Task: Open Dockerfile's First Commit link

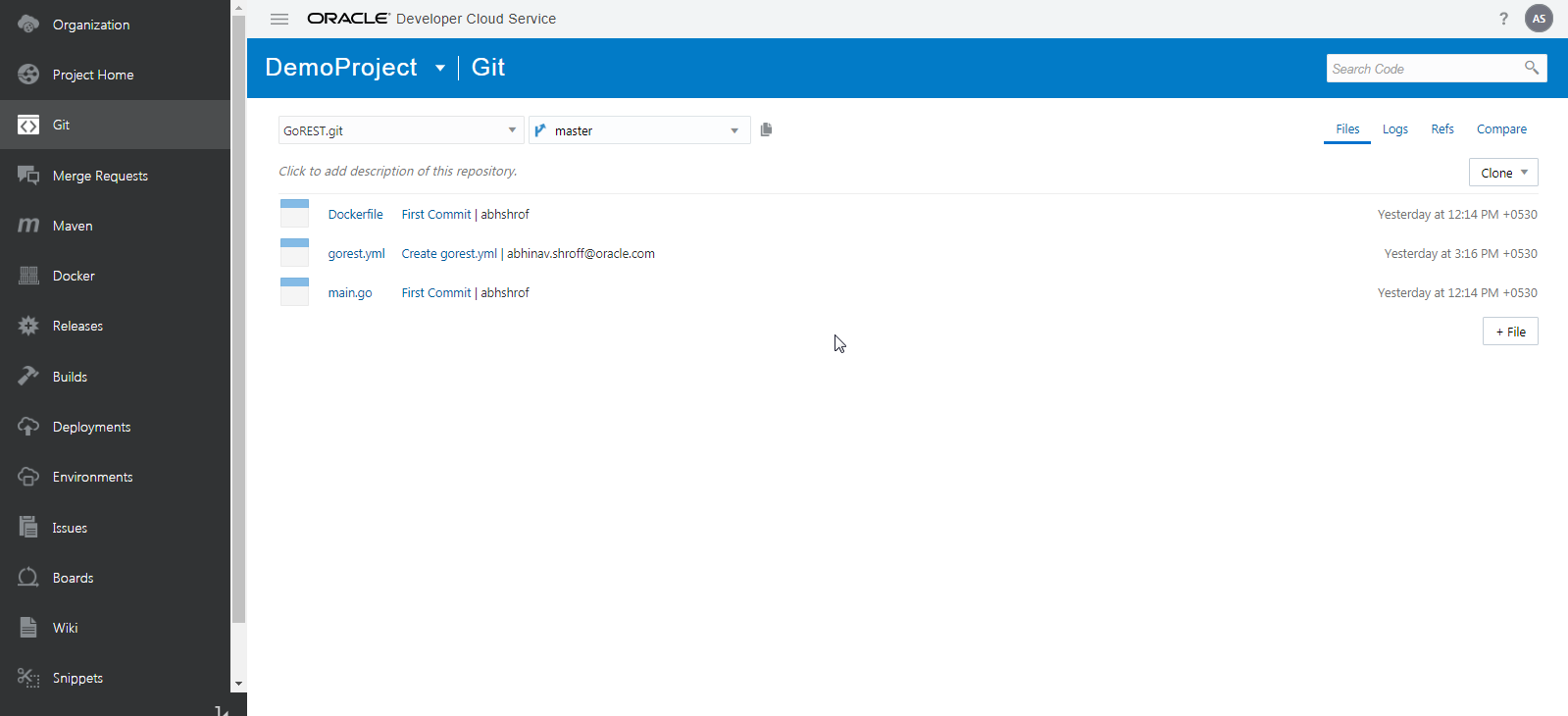Action: (436, 214)
